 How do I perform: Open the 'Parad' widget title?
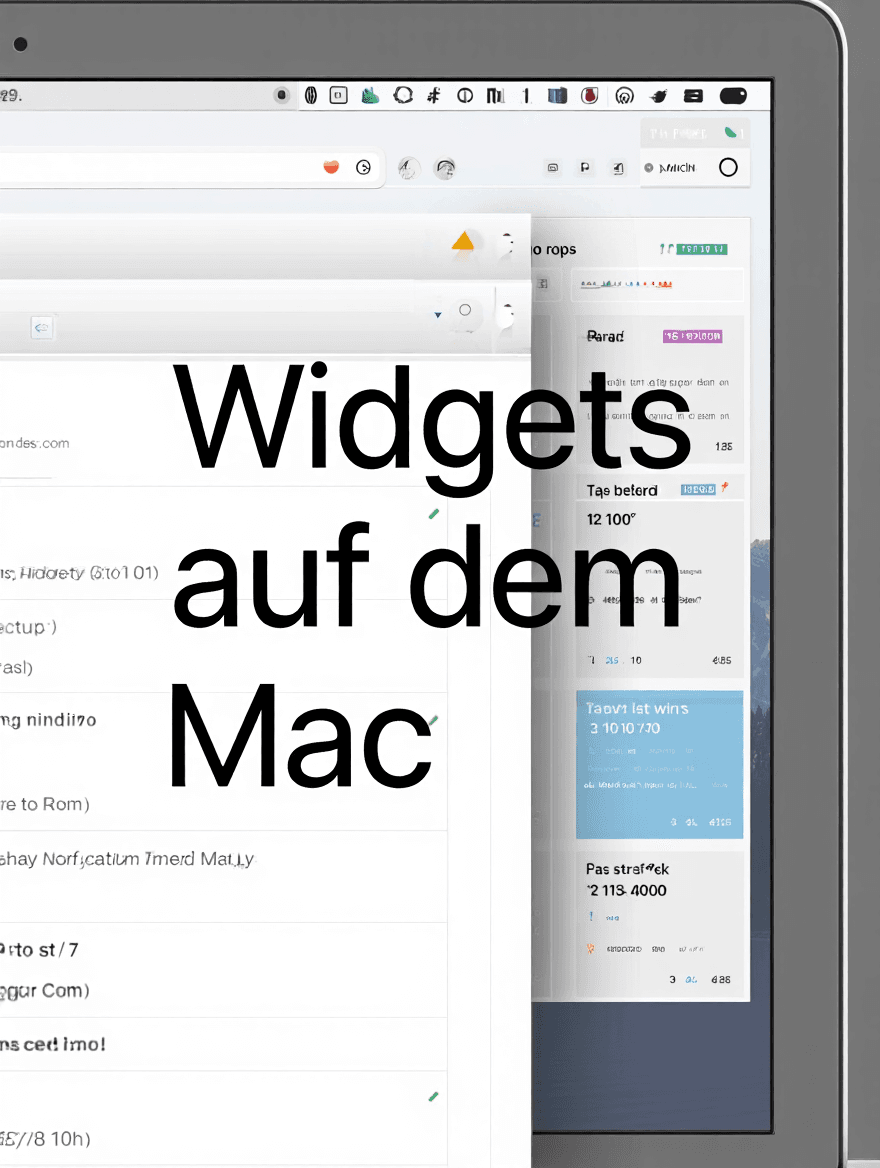coord(605,337)
